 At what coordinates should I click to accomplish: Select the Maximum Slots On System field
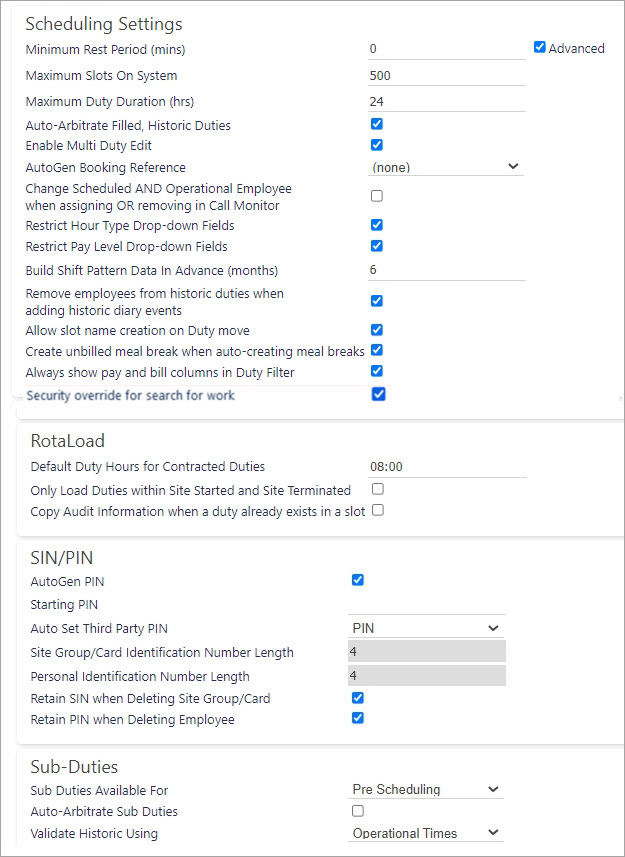(x=446, y=75)
